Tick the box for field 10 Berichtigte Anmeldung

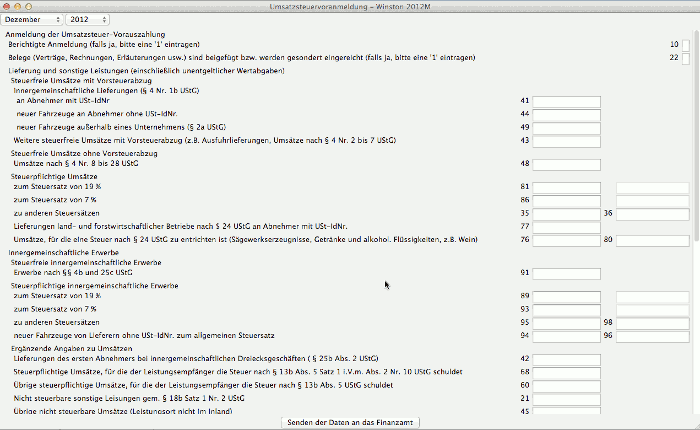tap(686, 45)
